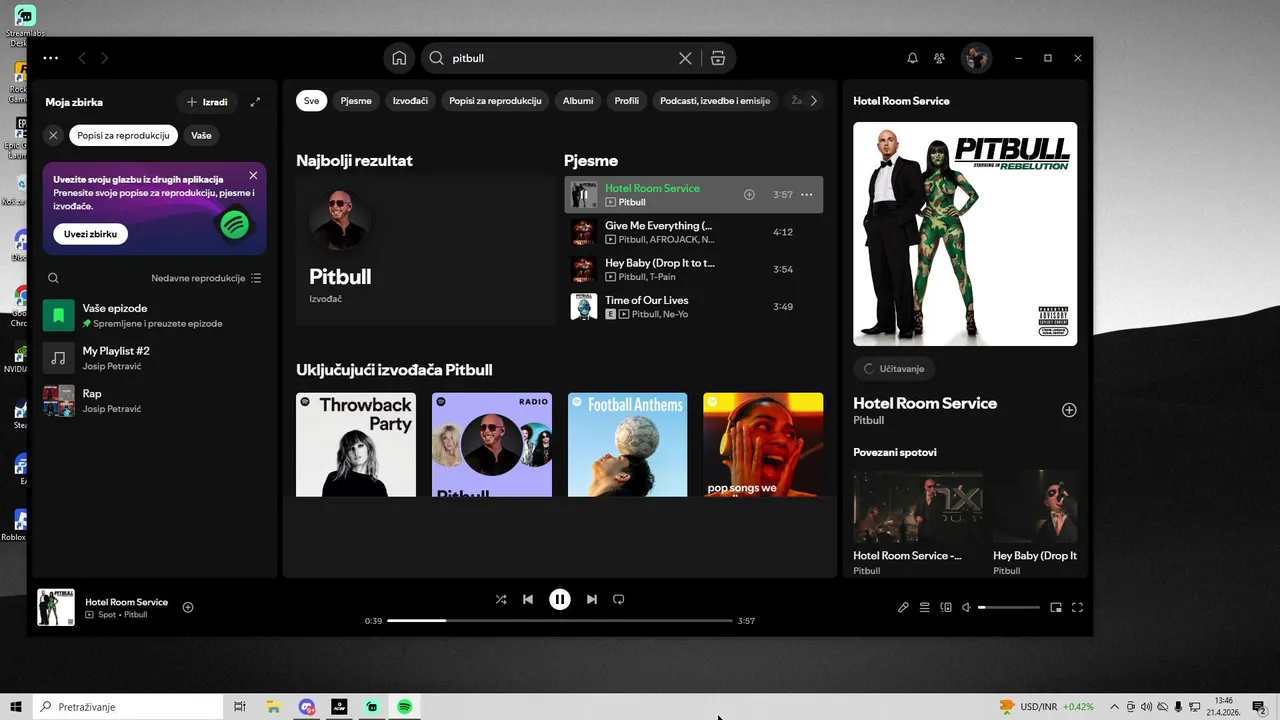This screenshot has height=720, width=1280.
Task: Open the notifications bell
Action: point(912,58)
